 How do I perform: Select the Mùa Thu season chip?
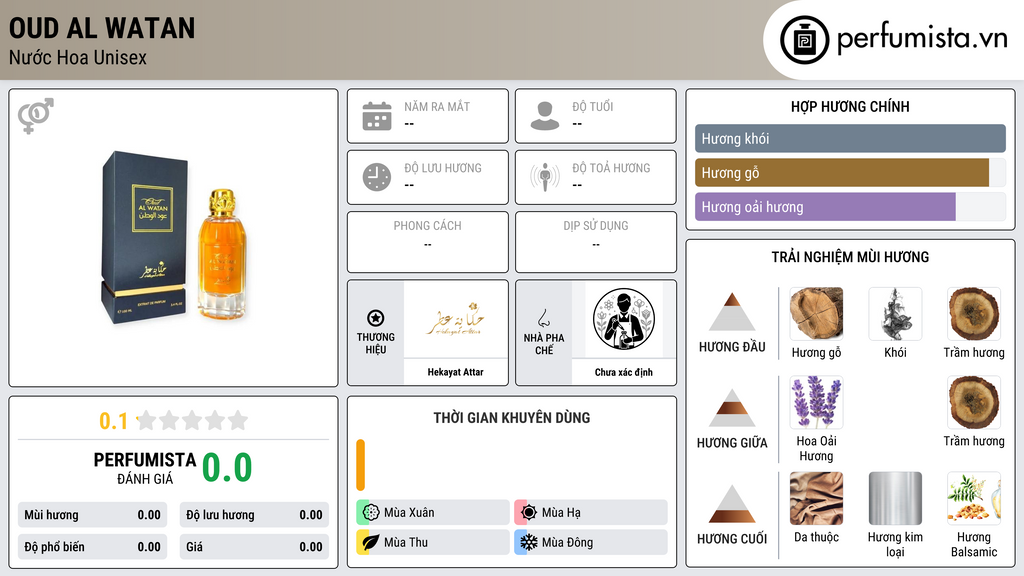(433, 542)
